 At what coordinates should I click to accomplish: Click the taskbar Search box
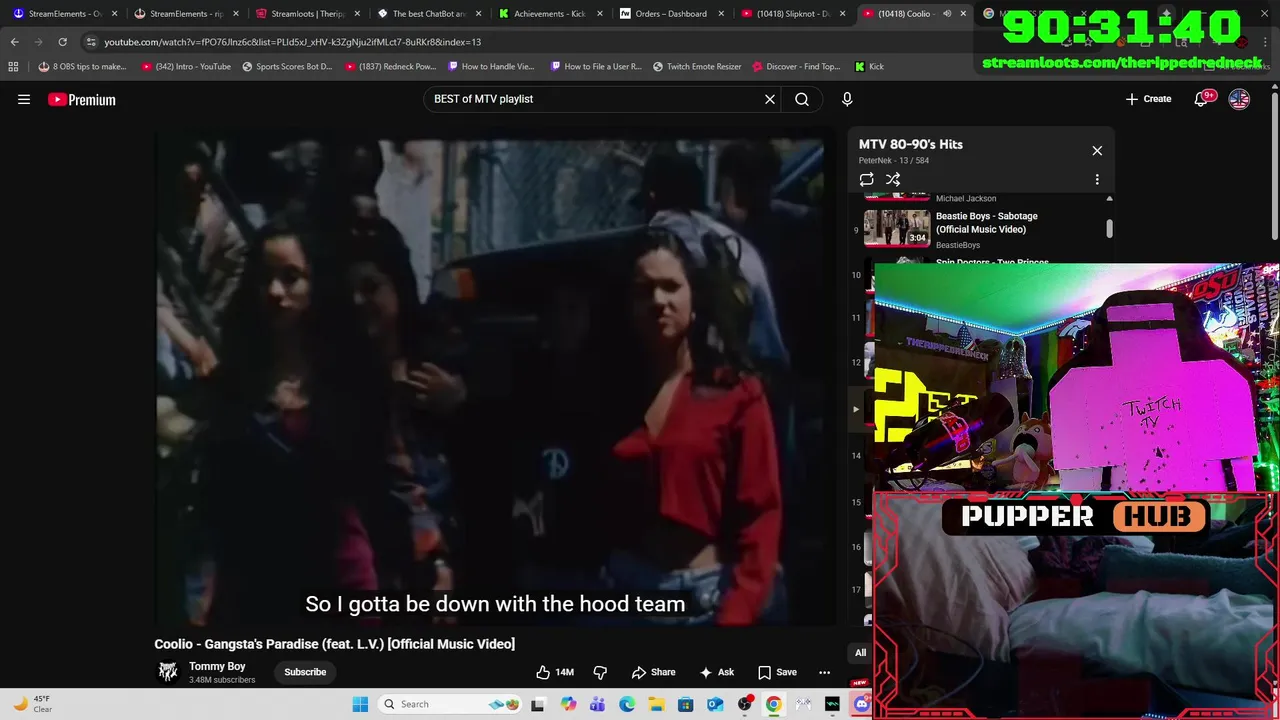(x=450, y=704)
